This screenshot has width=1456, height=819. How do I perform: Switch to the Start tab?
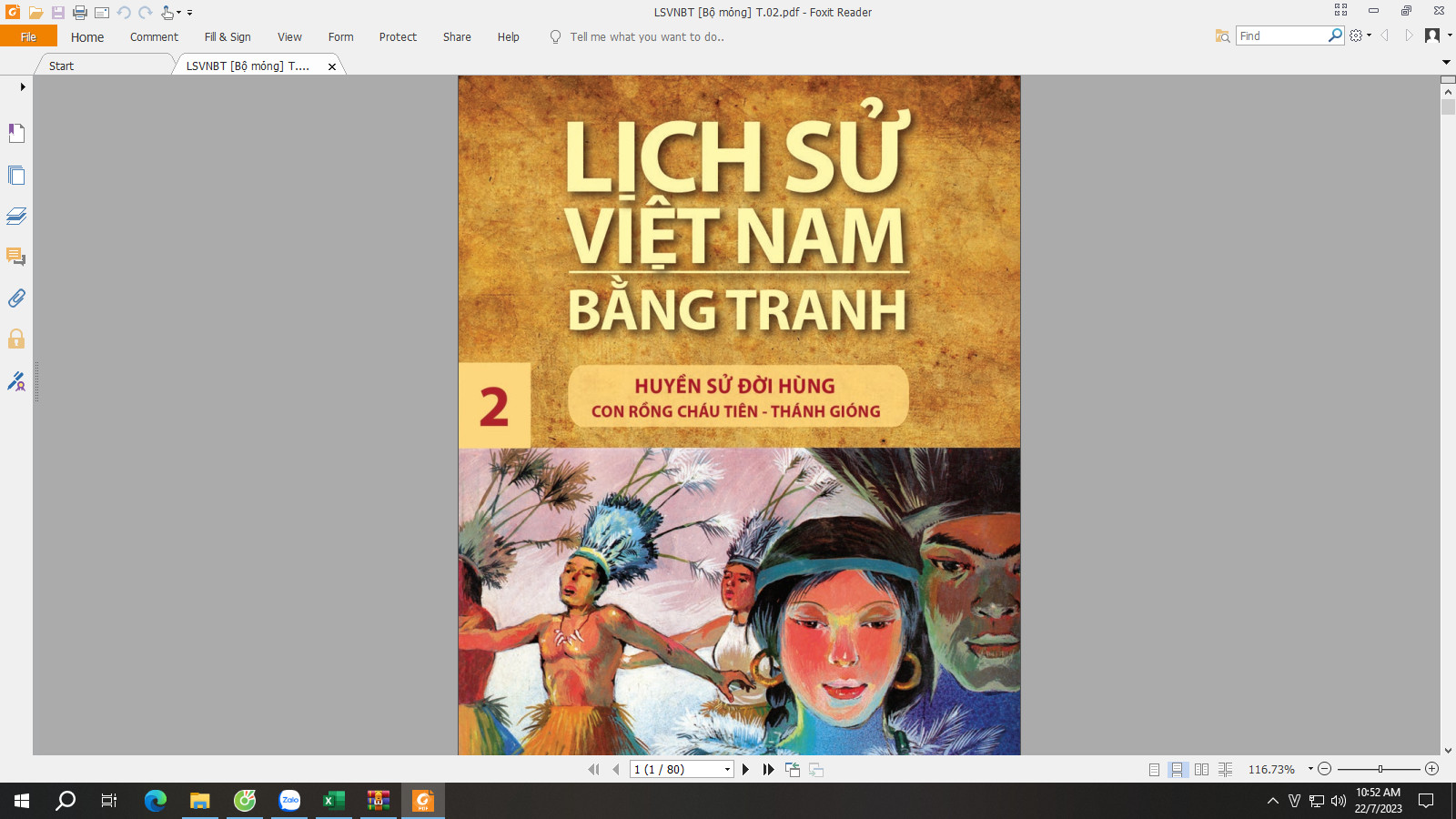(x=62, y=66)
